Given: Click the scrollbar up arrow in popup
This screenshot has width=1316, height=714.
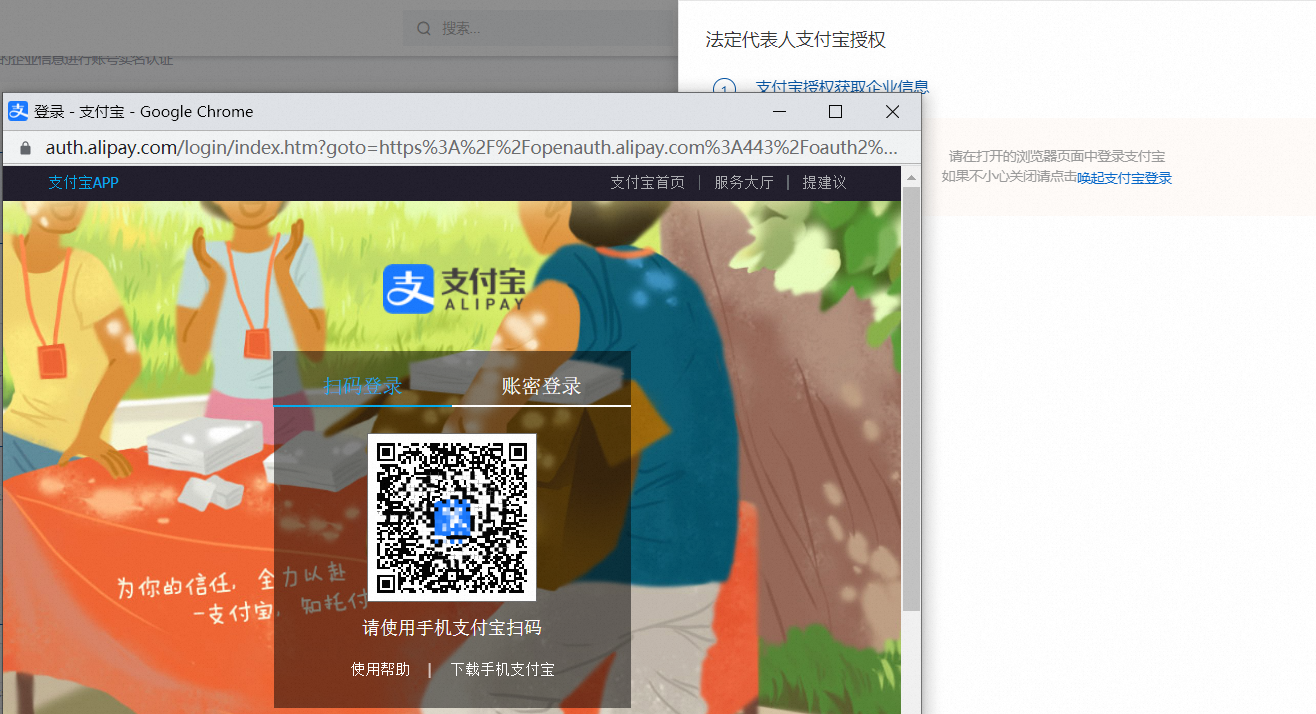Looking at the screenshot, I should click(x=911, y=176).
